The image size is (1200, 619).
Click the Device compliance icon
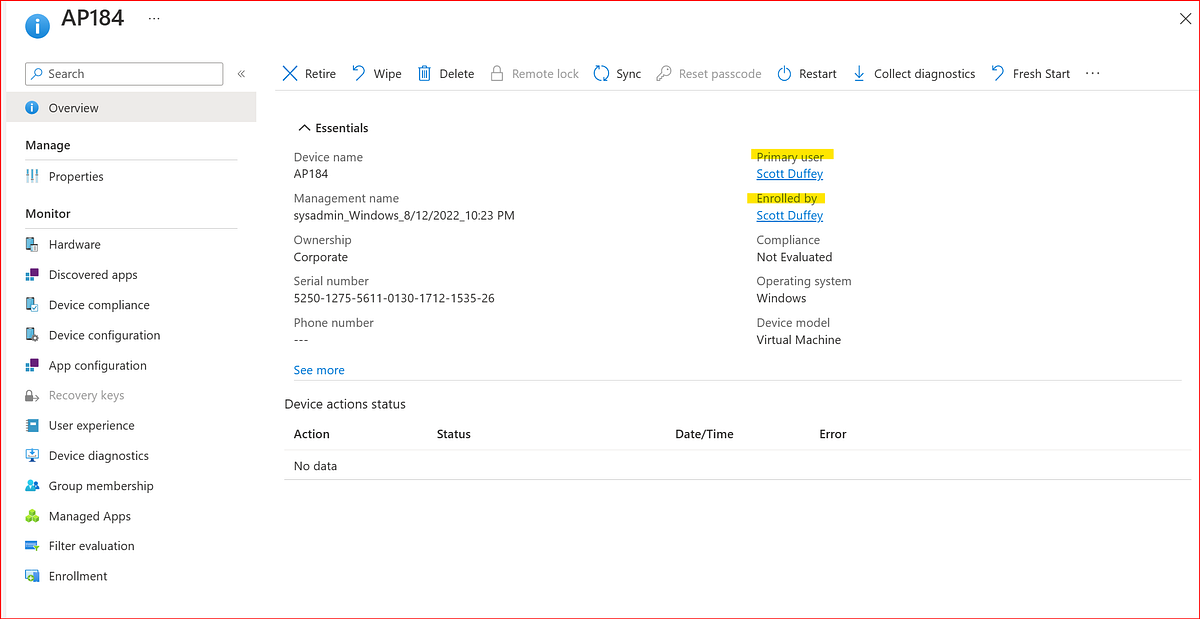(34, 304)
